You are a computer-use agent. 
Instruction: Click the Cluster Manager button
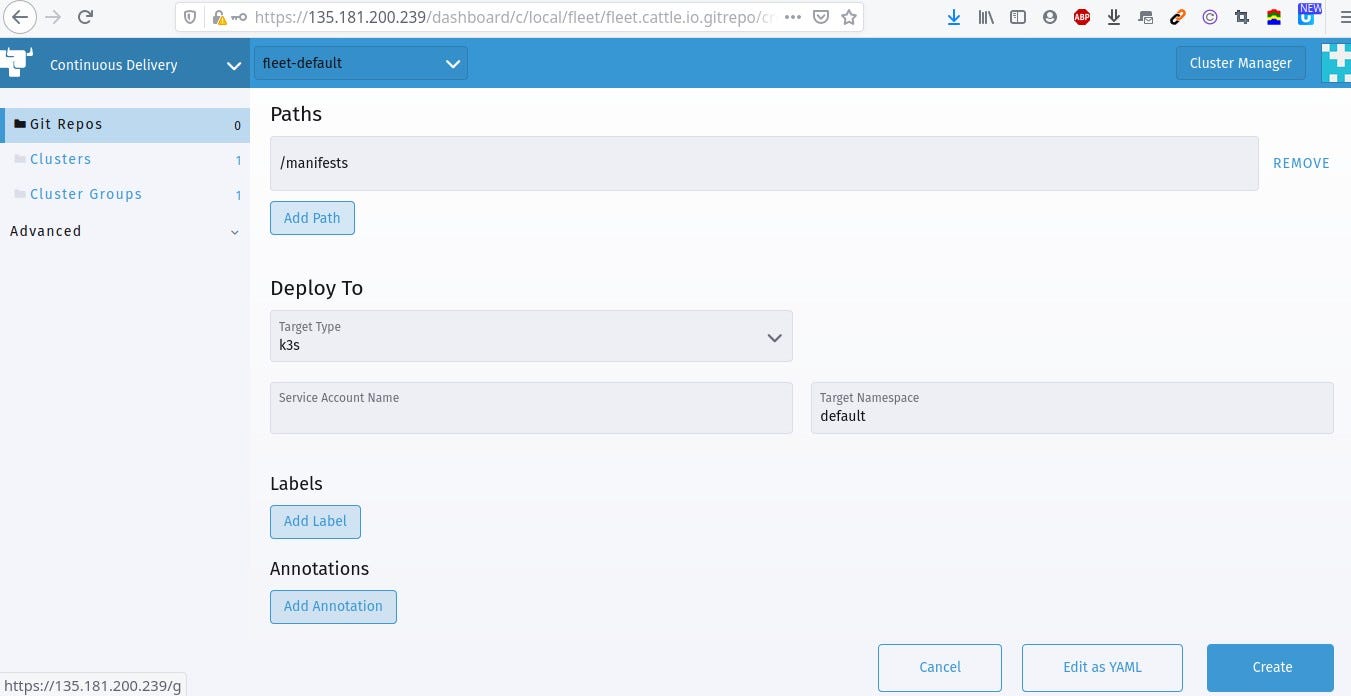point(1241,63)
